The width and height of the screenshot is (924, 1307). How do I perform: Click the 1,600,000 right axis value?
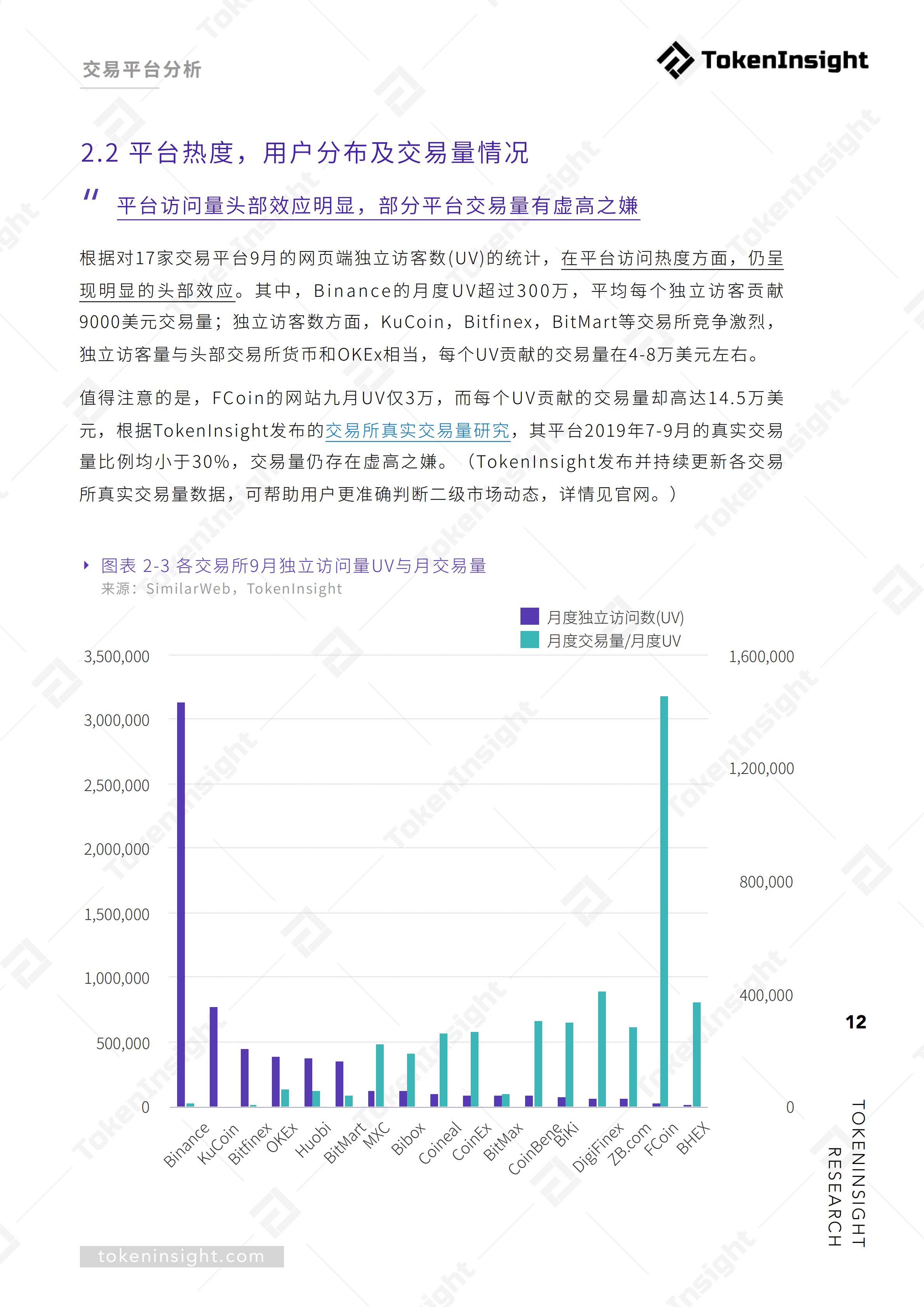pyautogui.click(x=761, y=657)
